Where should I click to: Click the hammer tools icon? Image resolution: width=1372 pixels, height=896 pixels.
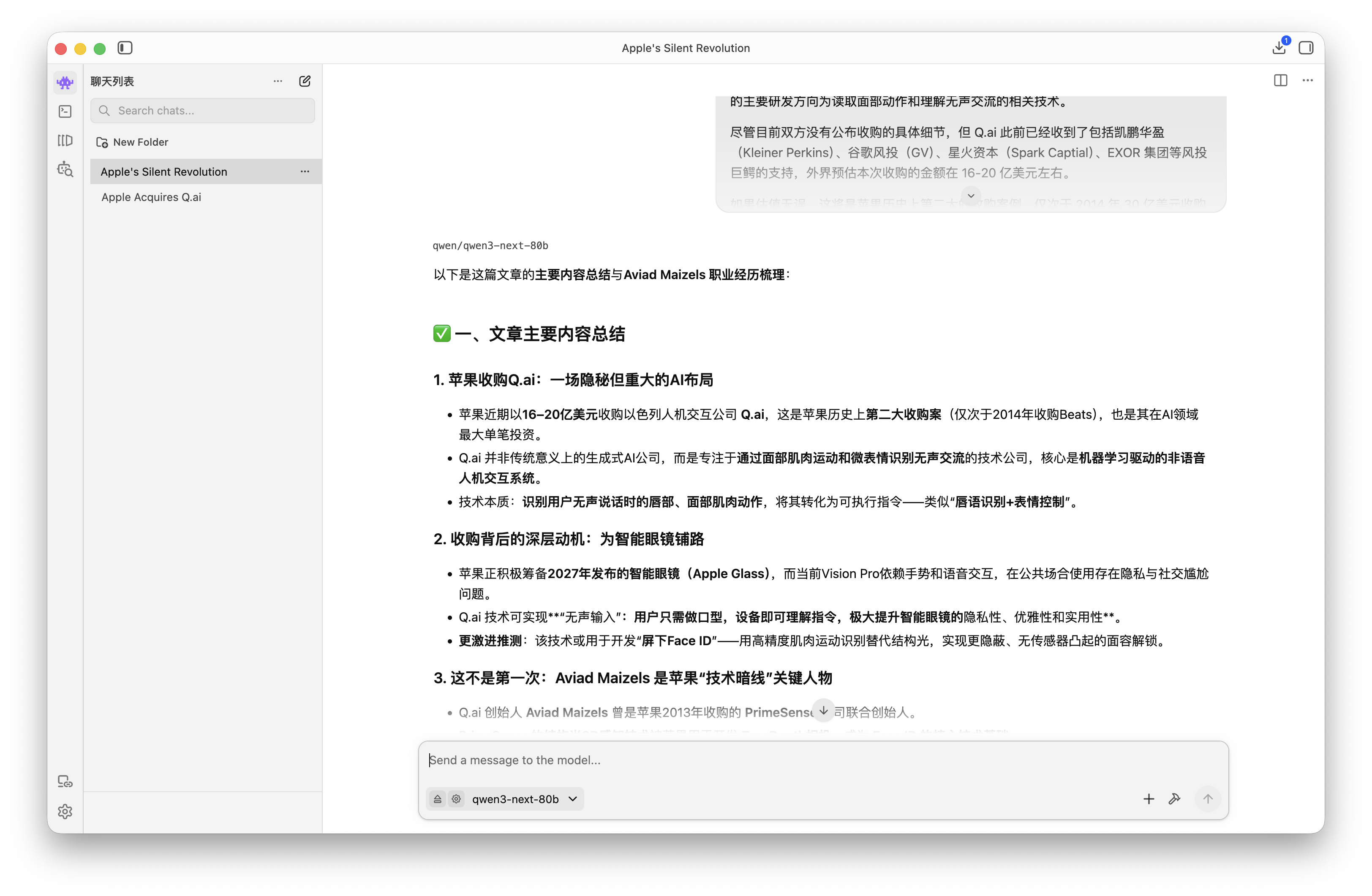pyautogui.click(x=1174, y=798)
